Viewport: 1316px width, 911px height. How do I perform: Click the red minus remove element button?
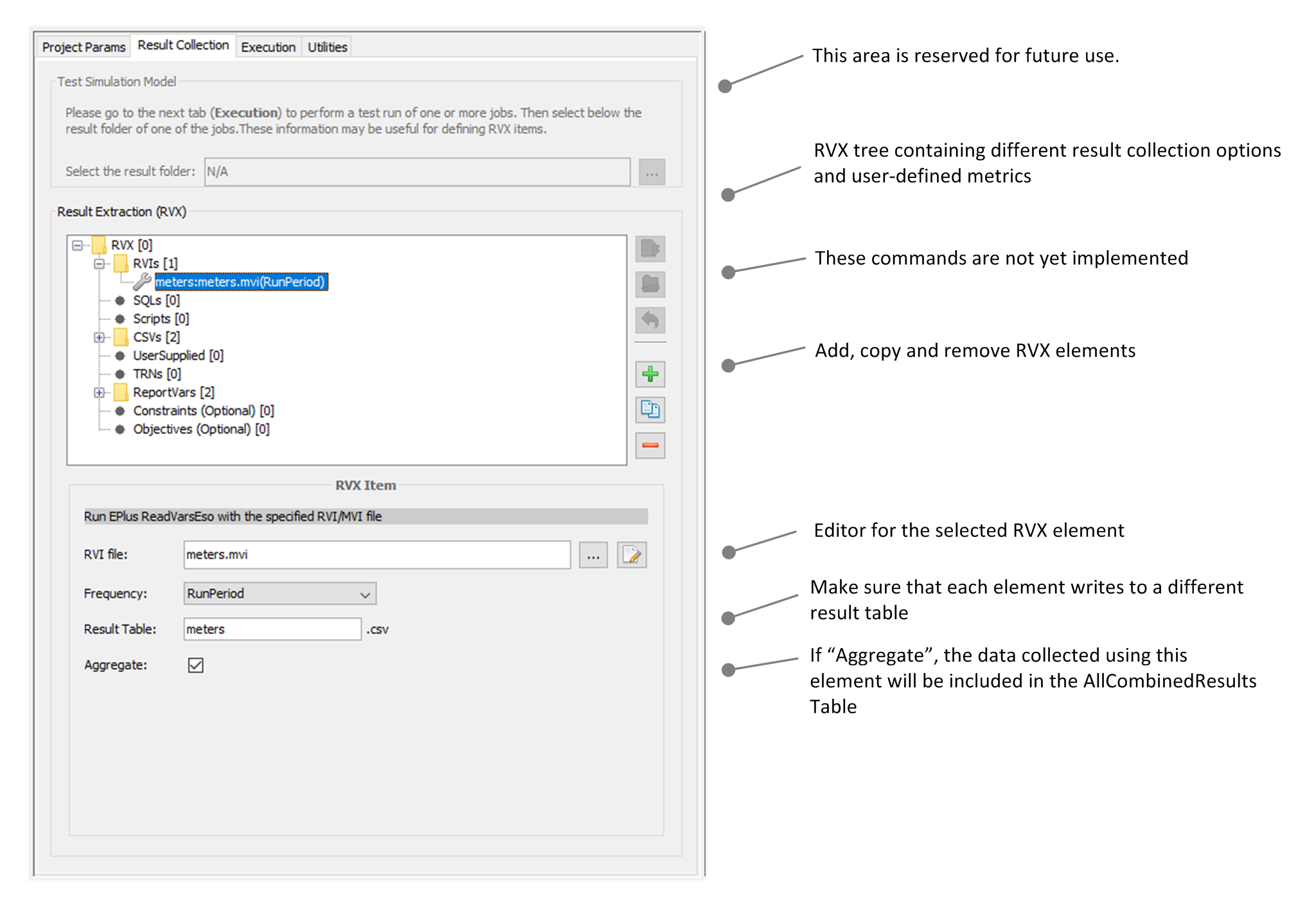click(x=650, y=446)
